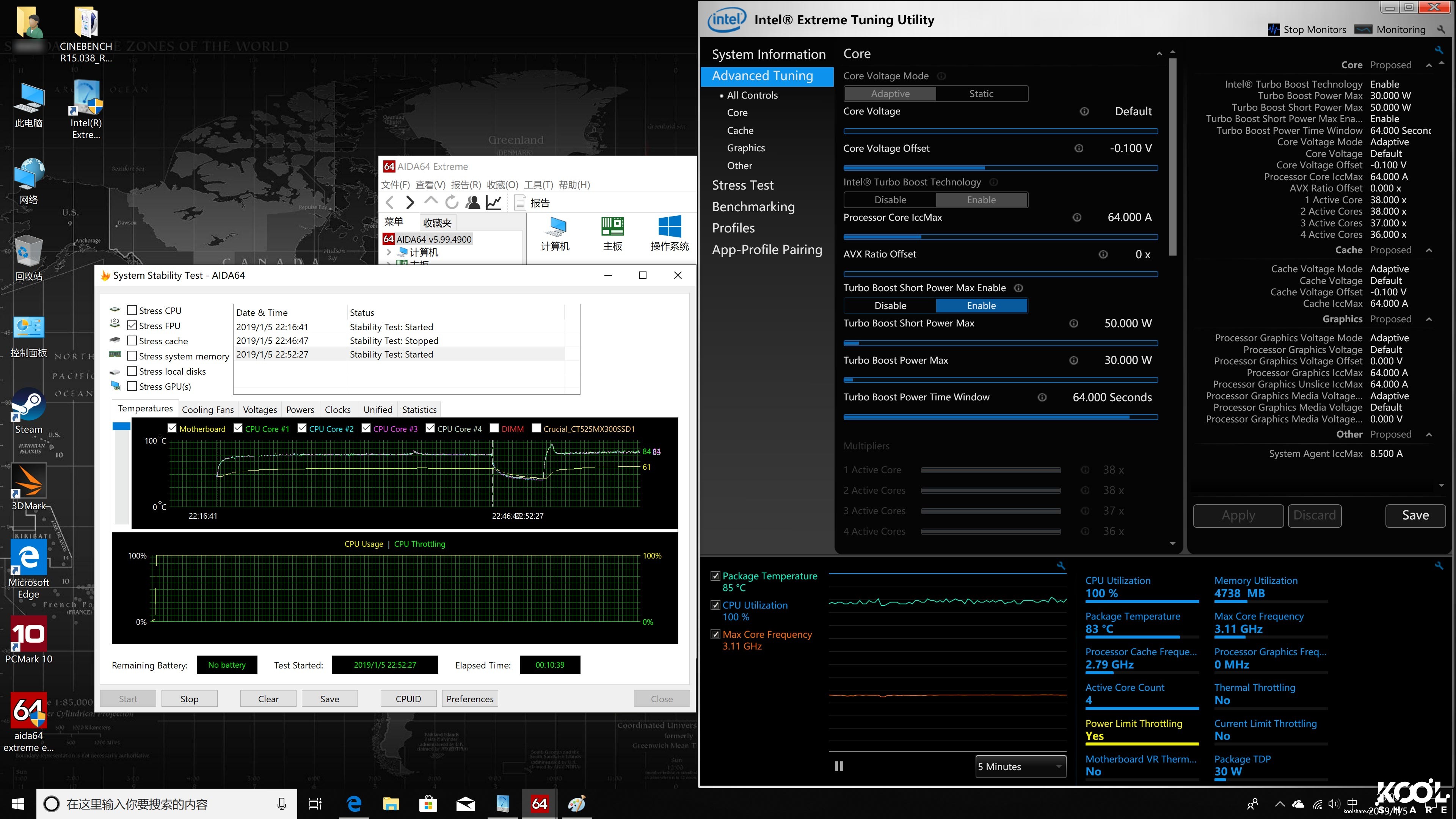The image size is (1456, 819).
Task: Collapse the Cache Proposed section
Action: (x=1429, y=250)
